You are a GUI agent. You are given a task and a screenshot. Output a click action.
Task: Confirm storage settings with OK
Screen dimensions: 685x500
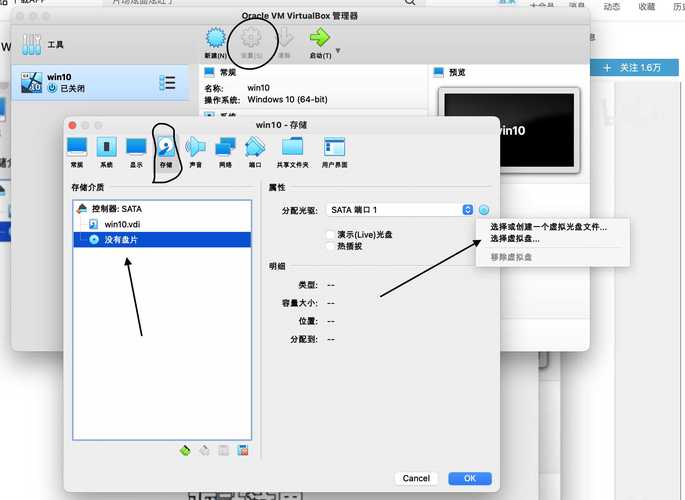pyautogui.click(x=470, y=478)
